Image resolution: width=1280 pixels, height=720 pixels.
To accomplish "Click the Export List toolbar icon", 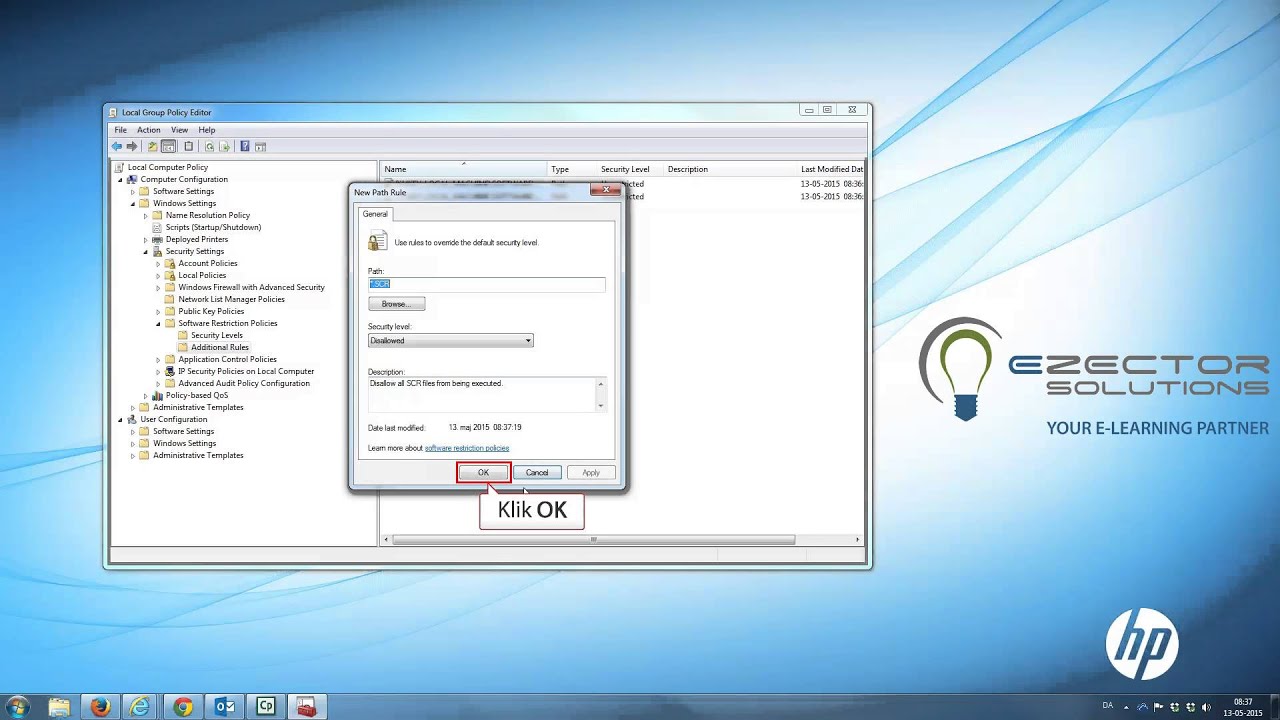I will click(224, 147).
